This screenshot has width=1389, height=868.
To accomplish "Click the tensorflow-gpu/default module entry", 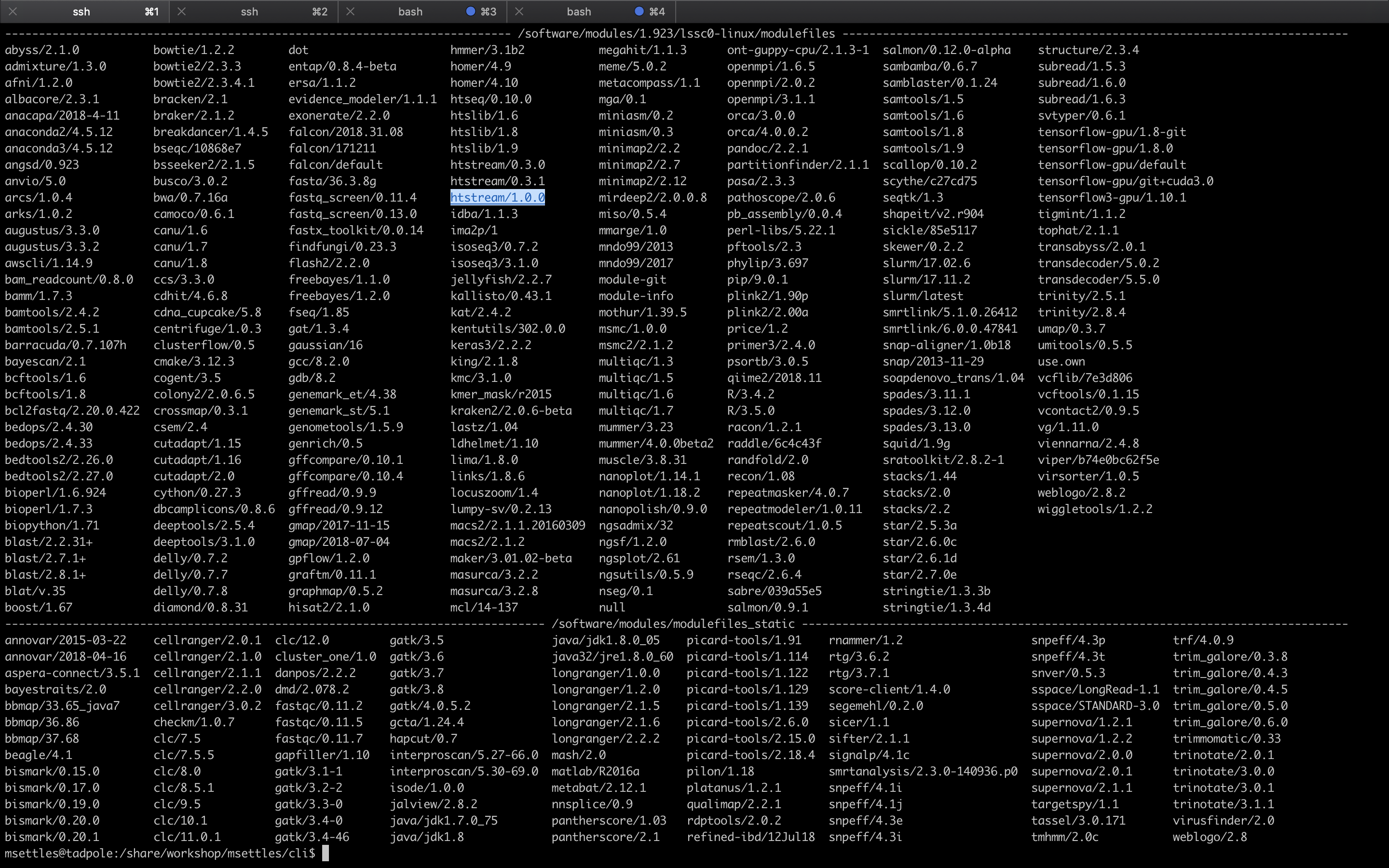I will coord(1111,165).
